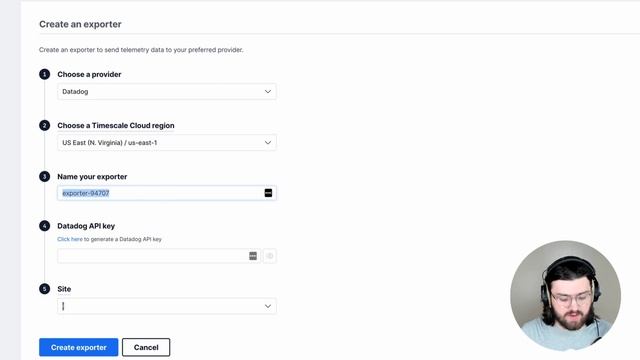Click the 'Name your exporter' label

(x=92, y=177)
